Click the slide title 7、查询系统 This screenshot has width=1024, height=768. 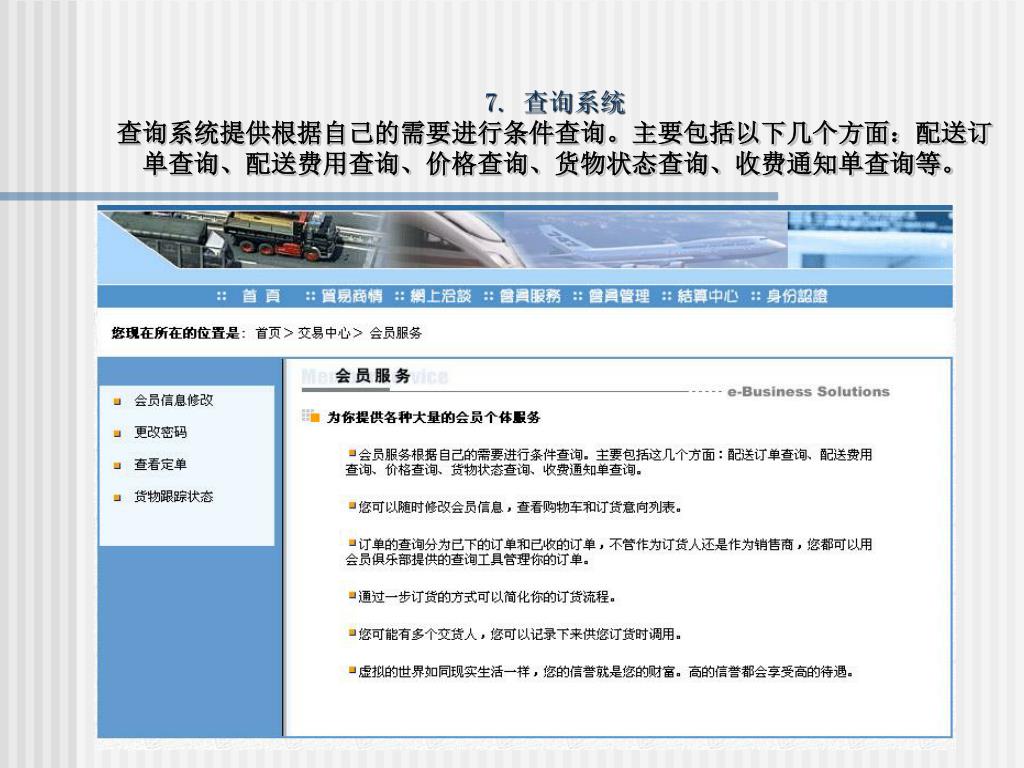pyautogui.click(x=555, y=103)
